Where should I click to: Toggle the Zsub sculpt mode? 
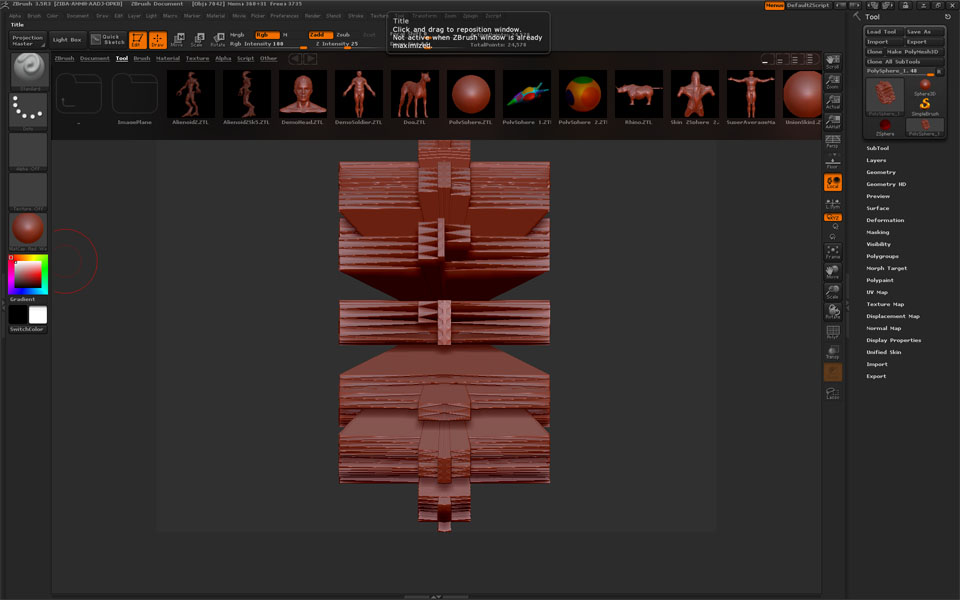pyautogui.click(x=343, y=35)
